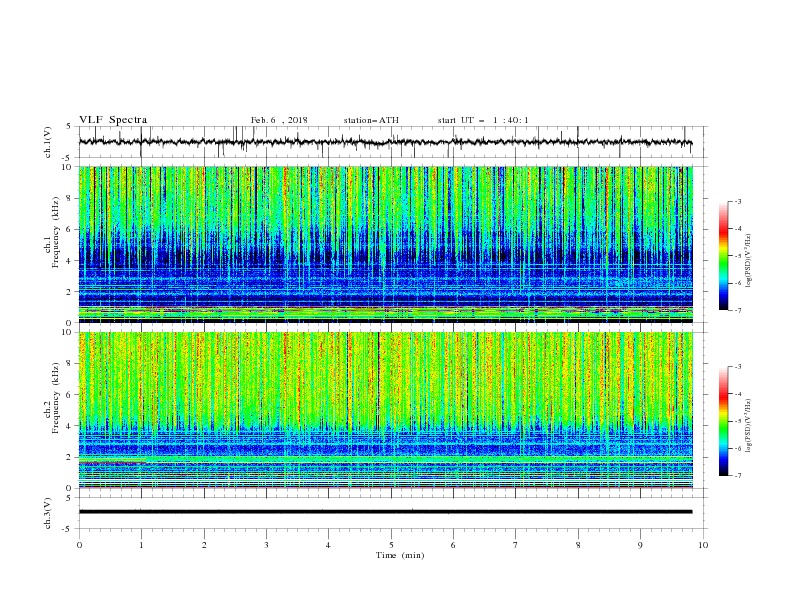Select the 'Time (min)' axis label

[x=400, y=555]
